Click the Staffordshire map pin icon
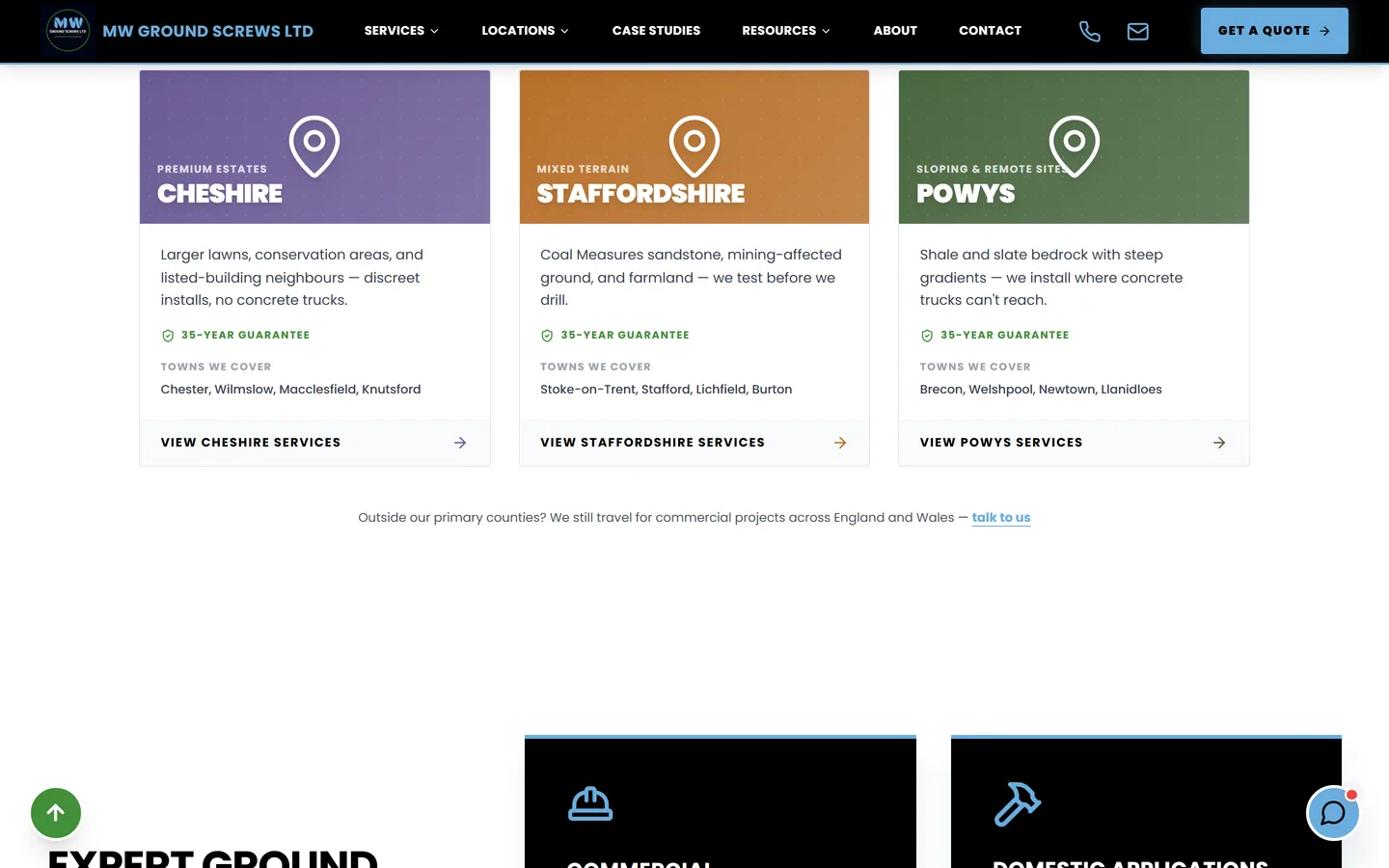1389x868 pixels. coord(694,147)
